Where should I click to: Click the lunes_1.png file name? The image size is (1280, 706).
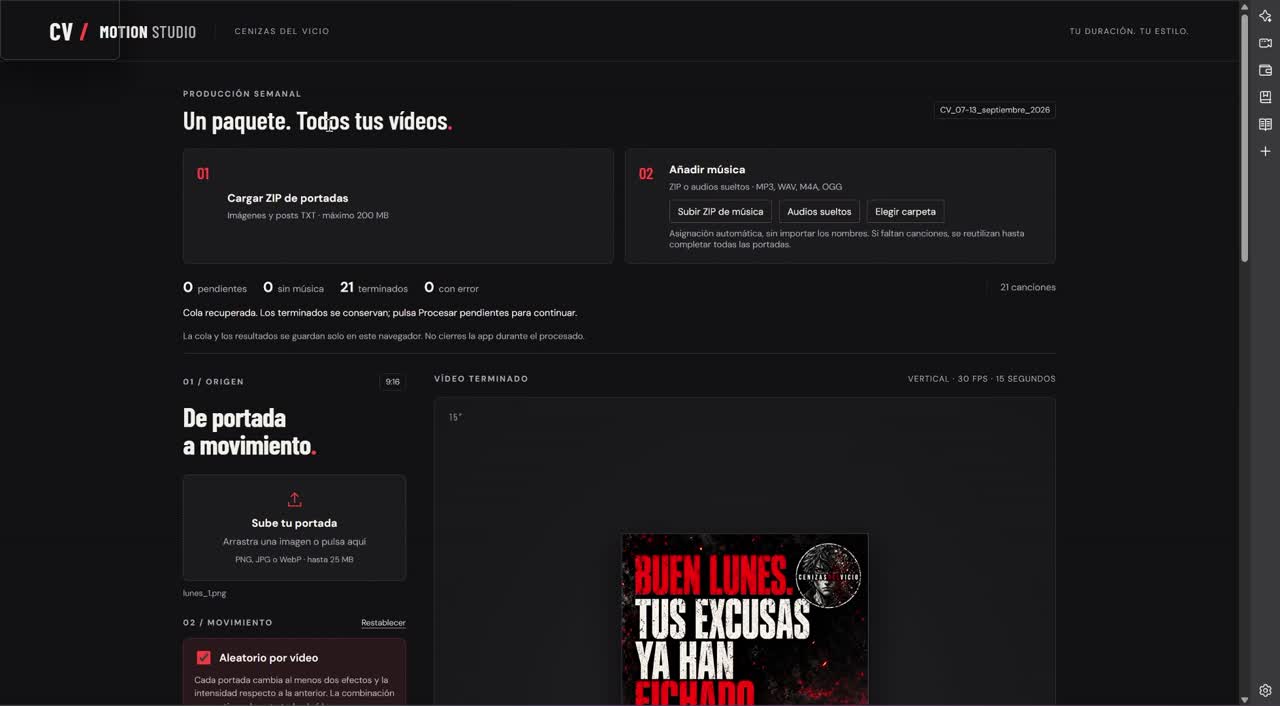204,593
